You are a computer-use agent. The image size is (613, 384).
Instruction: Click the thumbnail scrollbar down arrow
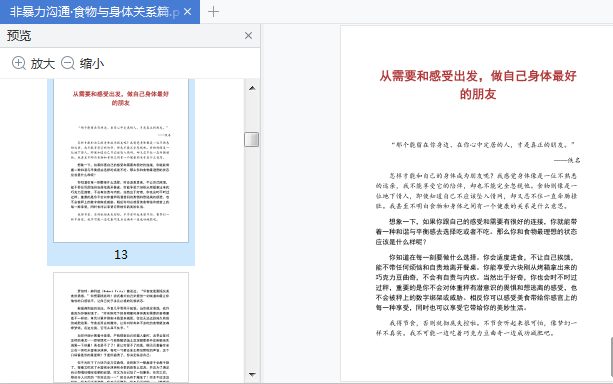(x=252, y=375)
